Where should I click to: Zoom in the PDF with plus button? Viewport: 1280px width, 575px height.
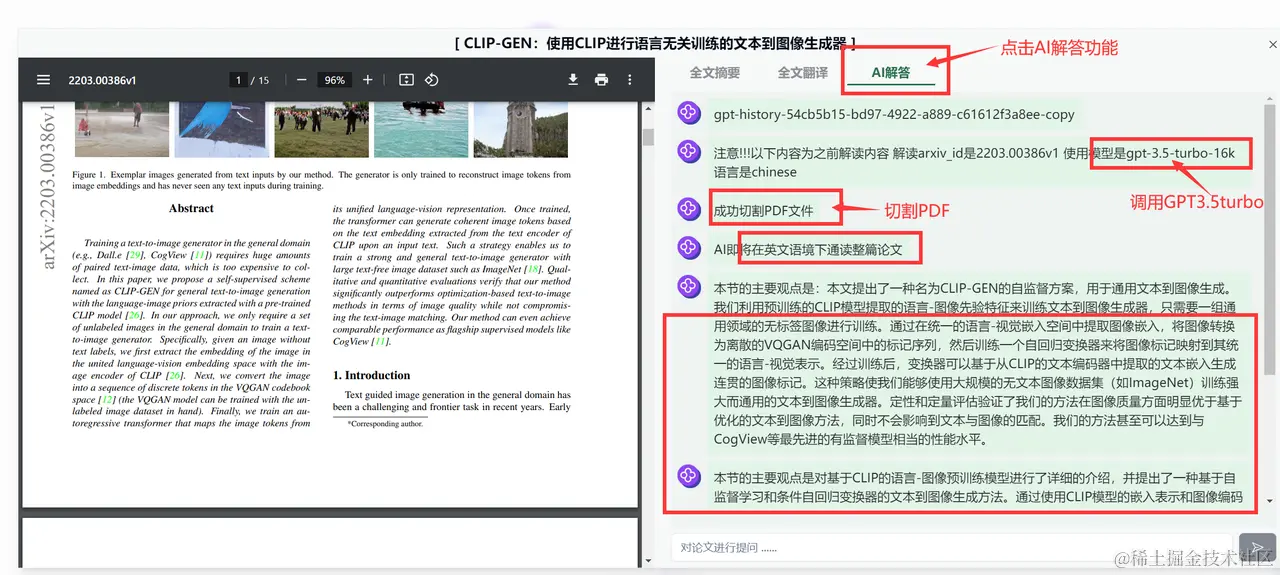[368, 80]
